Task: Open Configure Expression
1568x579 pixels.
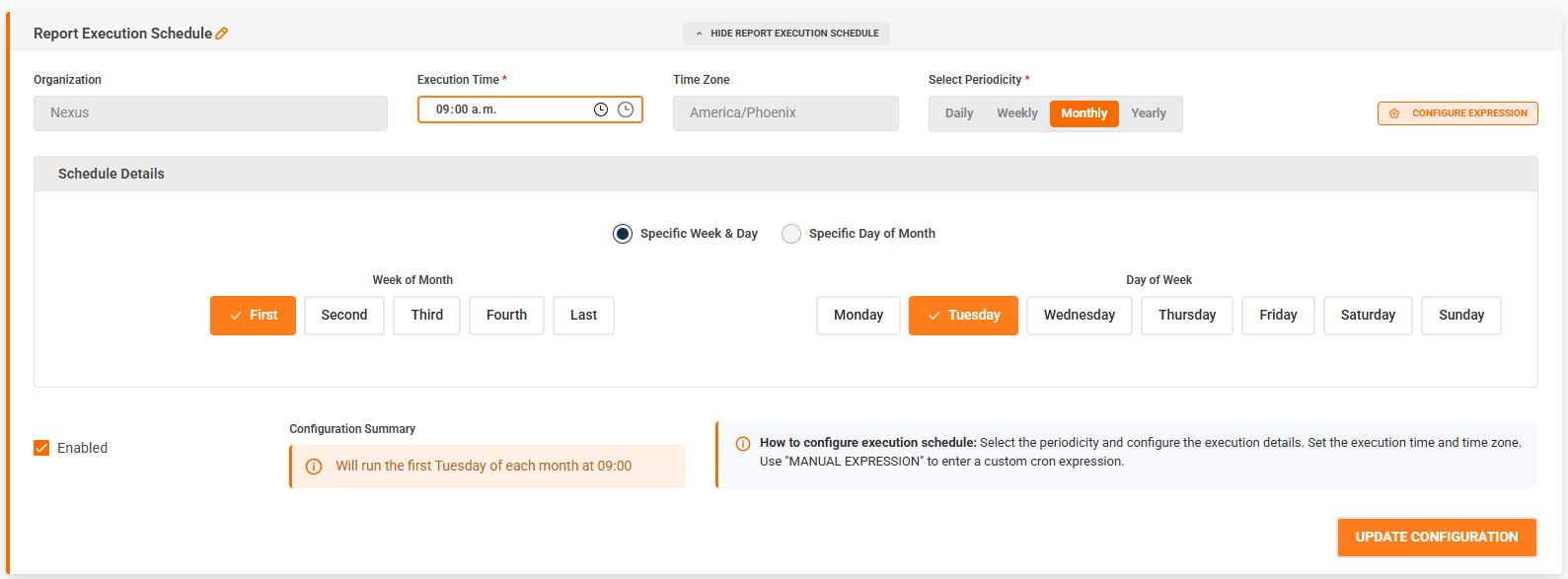Action: 1457,113
